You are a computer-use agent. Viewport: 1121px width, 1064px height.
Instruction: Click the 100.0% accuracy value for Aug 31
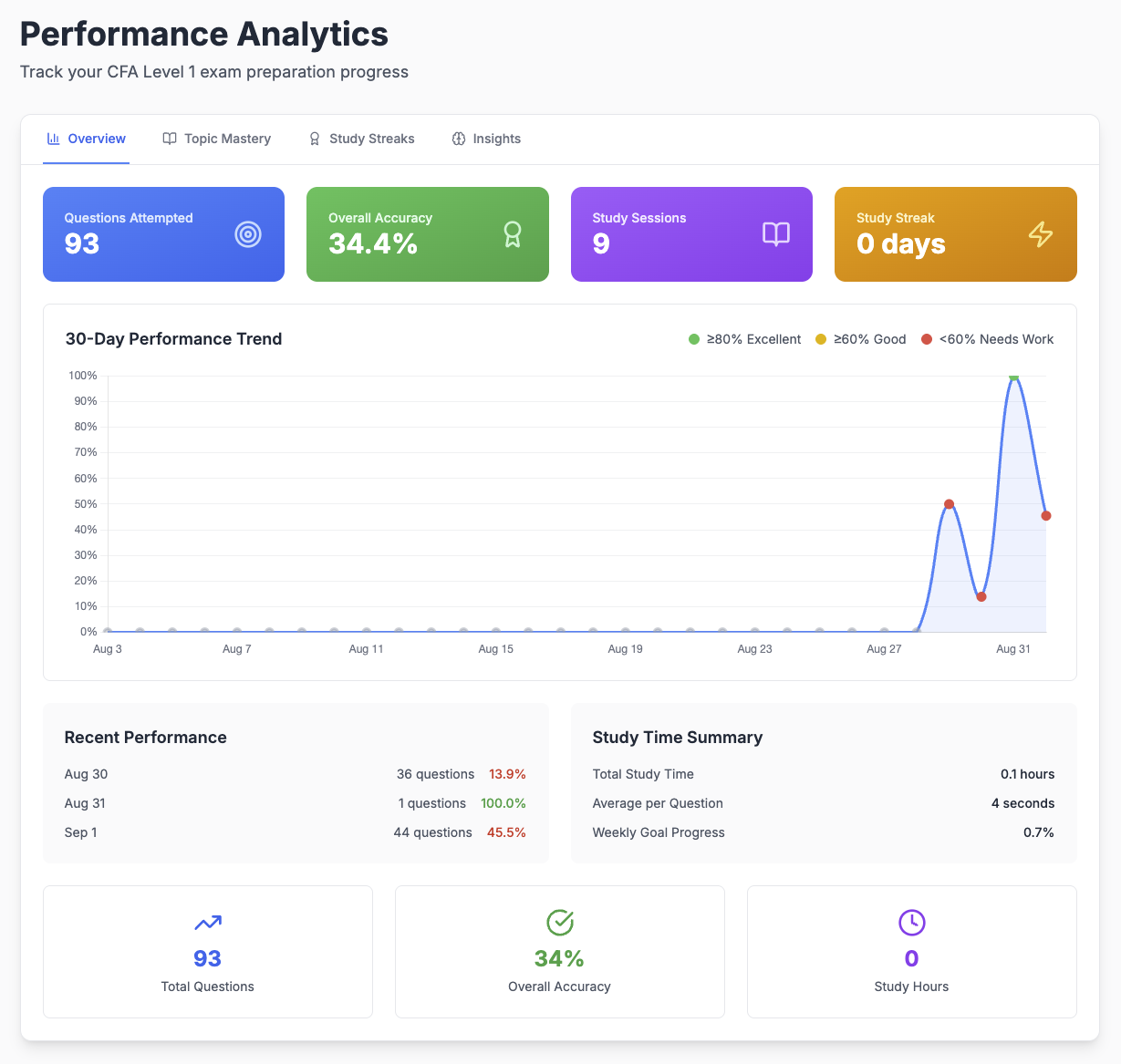[503, 803]
